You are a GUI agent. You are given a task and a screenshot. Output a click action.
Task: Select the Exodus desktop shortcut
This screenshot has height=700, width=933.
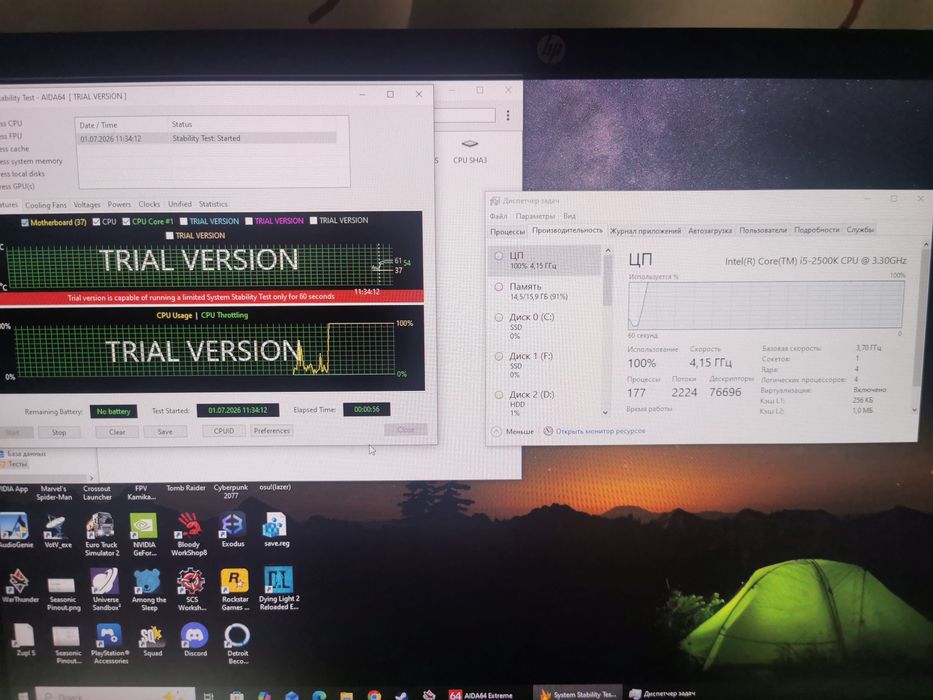(x=233, y=530)
